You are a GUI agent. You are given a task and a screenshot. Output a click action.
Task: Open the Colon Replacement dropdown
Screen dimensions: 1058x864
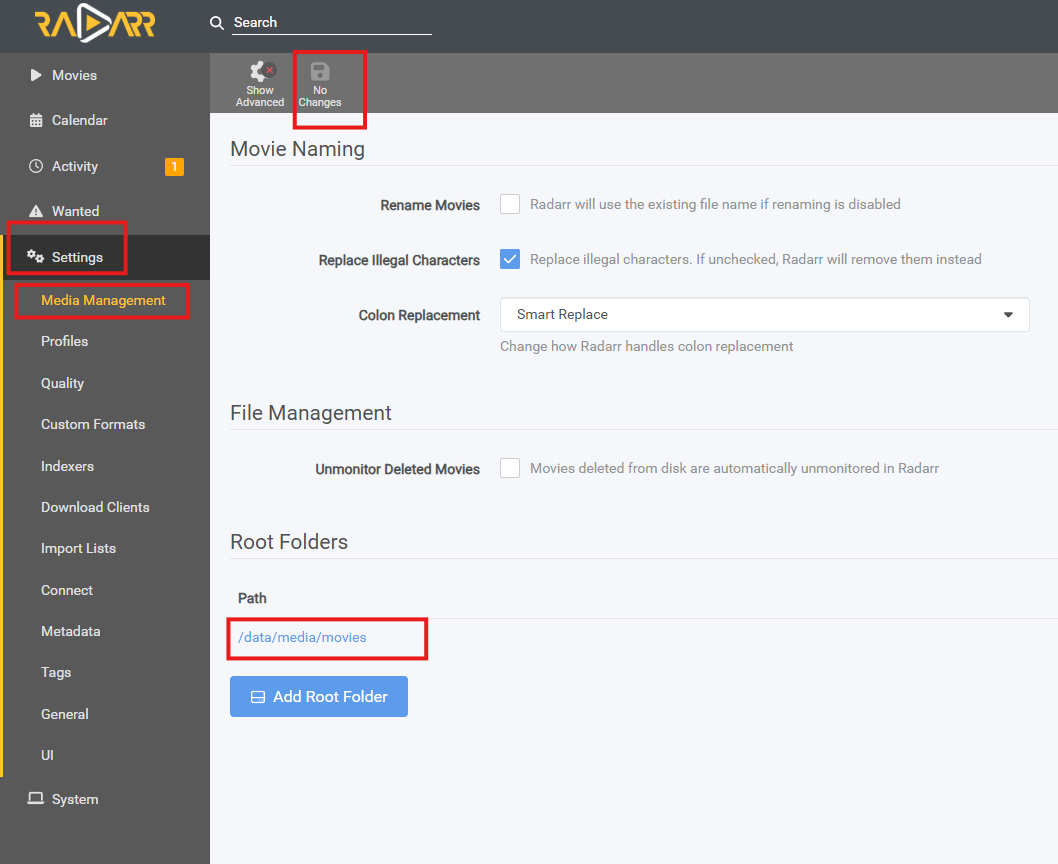pyautogui.click(x=764, y=314)
